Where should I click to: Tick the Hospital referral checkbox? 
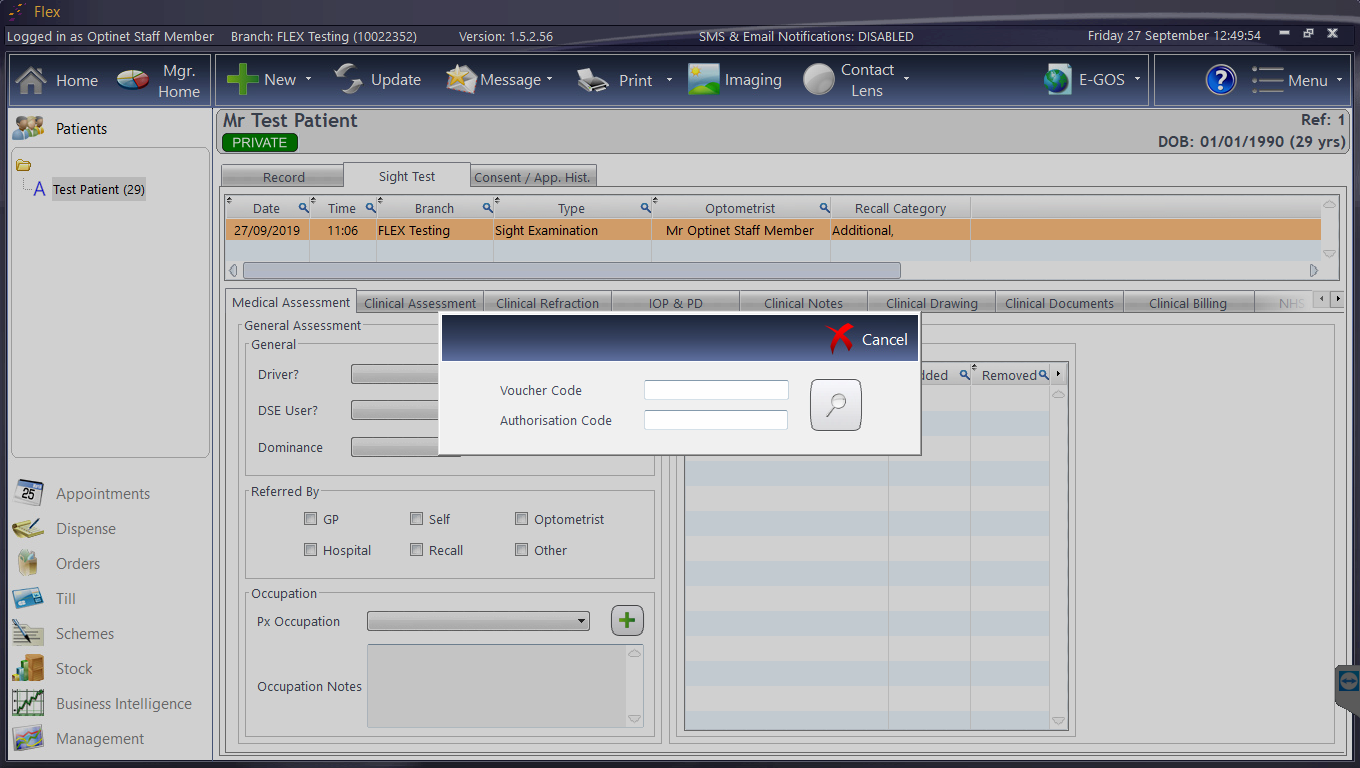pos(310,549)
